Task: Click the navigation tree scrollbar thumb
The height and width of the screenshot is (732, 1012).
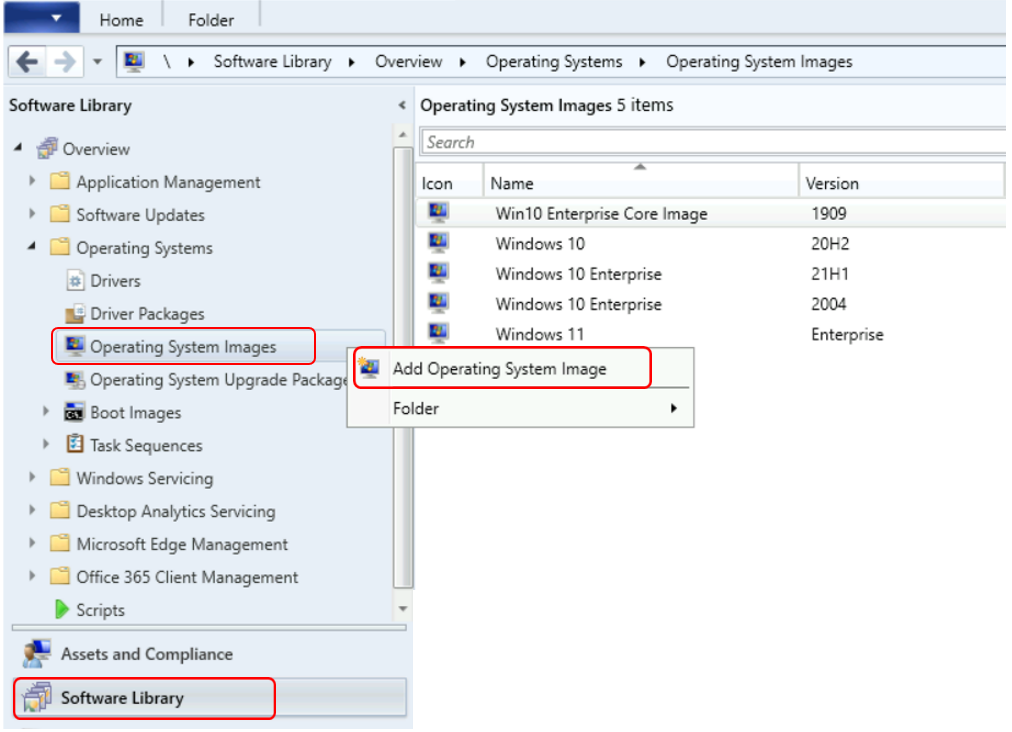Action: click(403, 367)
